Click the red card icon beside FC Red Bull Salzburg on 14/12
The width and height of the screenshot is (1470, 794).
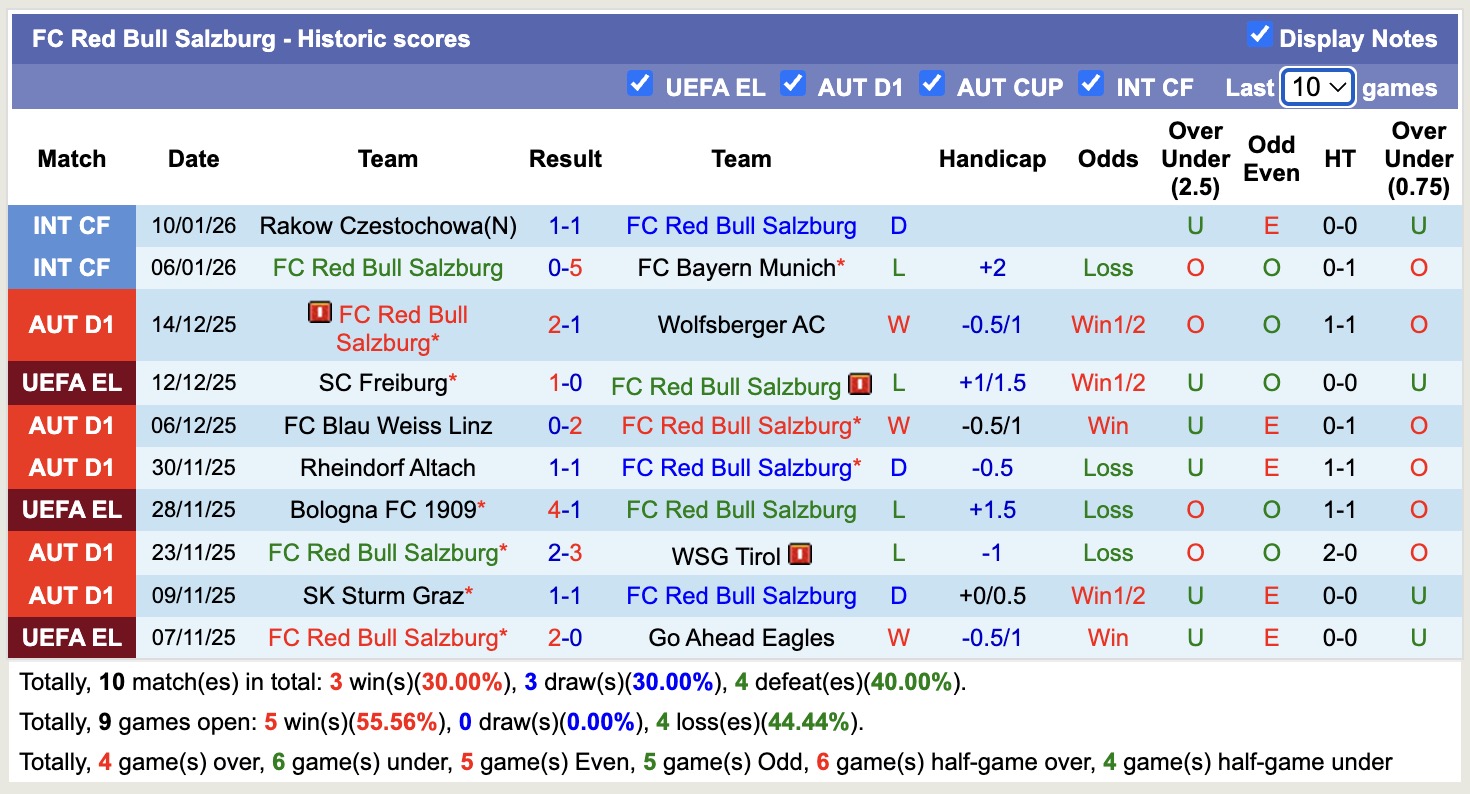(318, 313)
